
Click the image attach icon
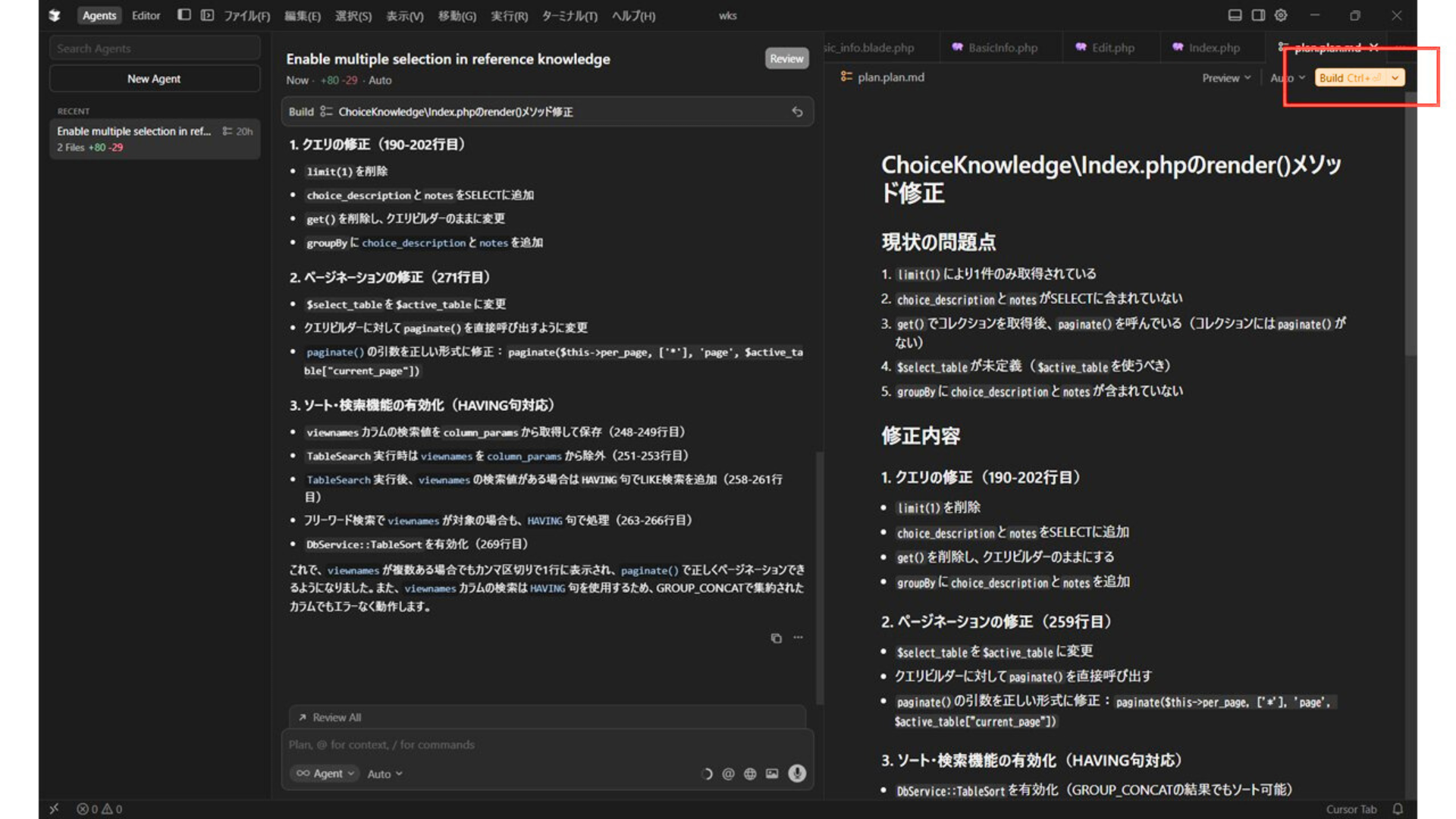[772, 774]
